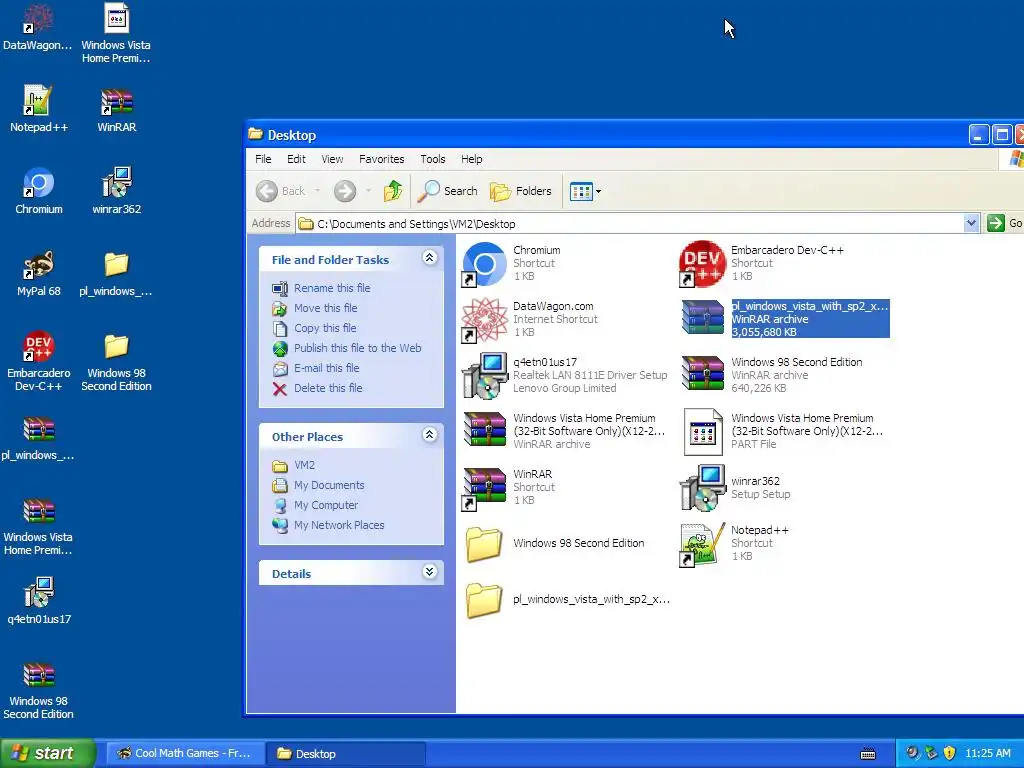
Task: Click the Up folder toolbar icon
Action: point(392,191)
